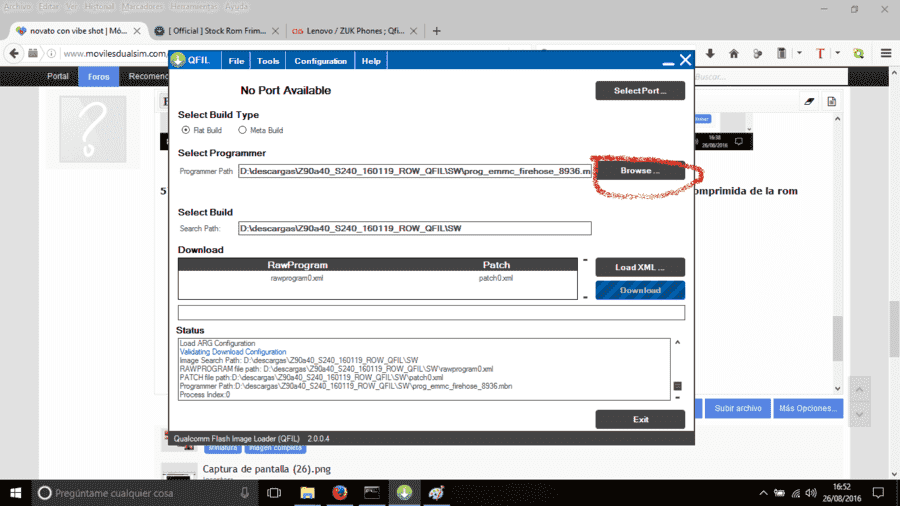Click the minus button above download table

click(585, 260)
